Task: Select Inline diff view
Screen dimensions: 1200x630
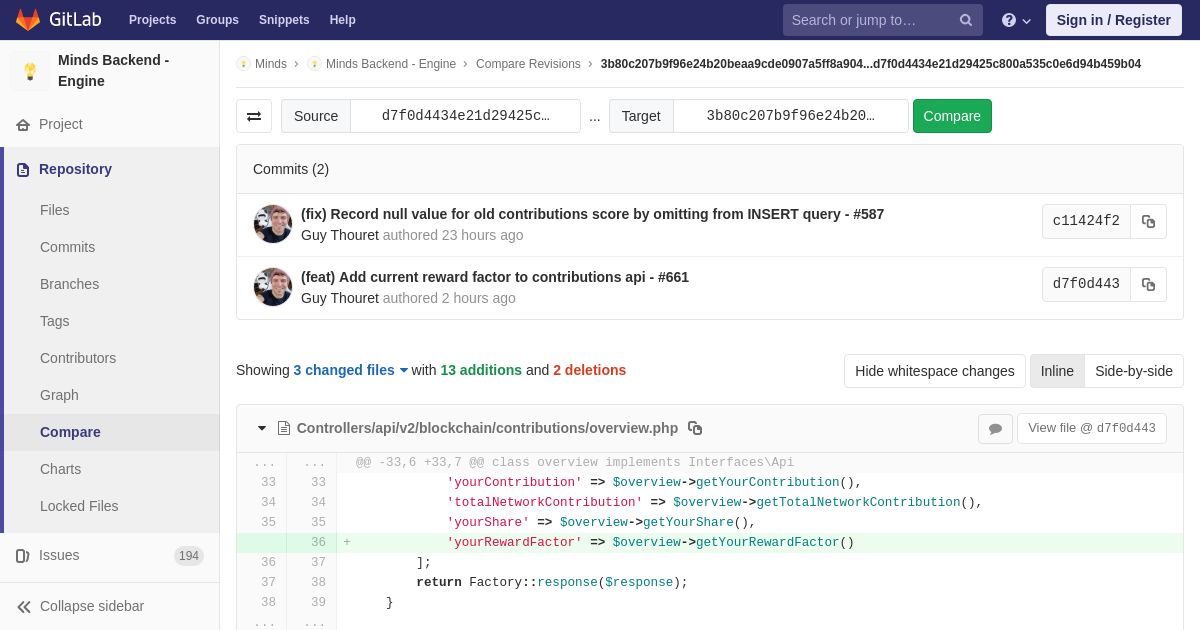Action: [1056, 371]
